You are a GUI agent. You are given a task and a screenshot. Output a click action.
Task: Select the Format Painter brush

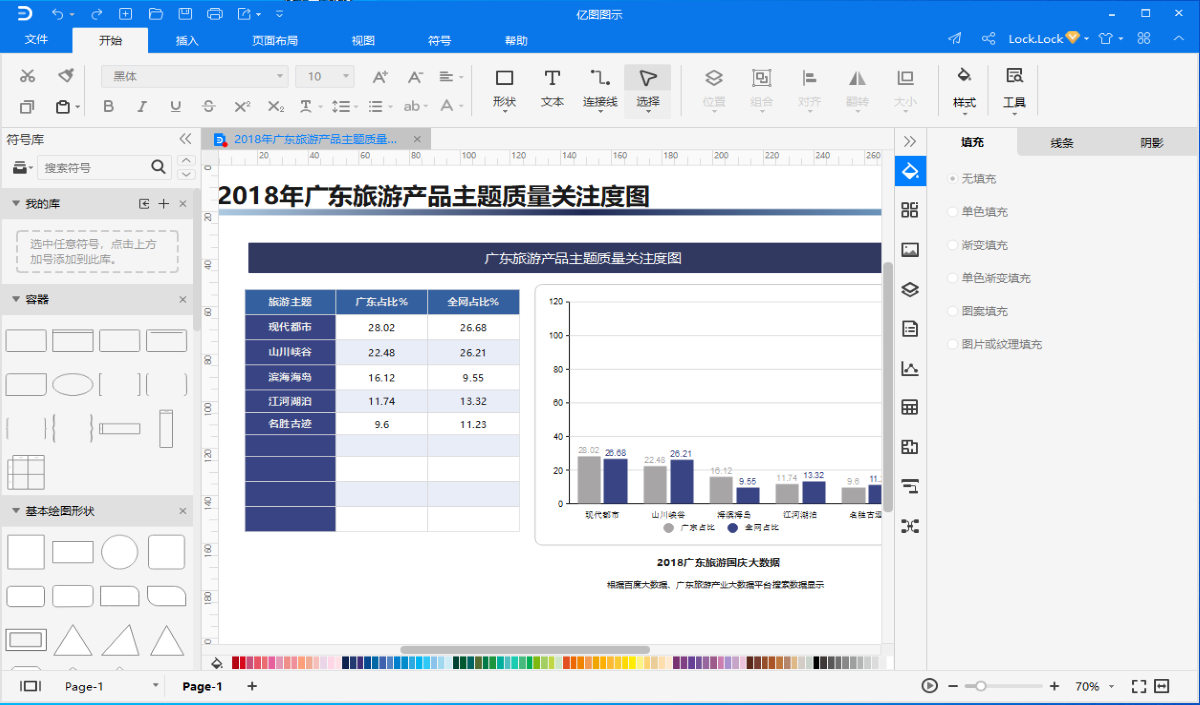point(65,76)
